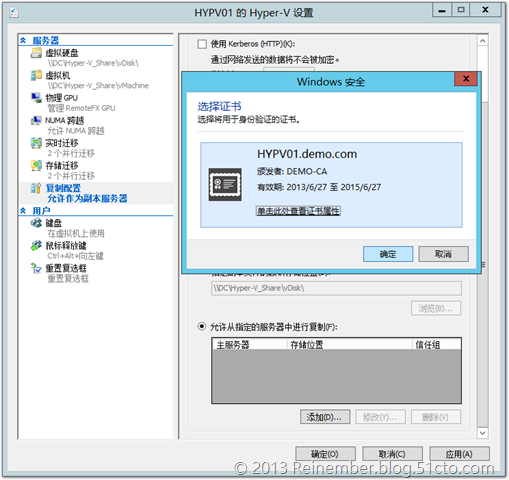Enable the 使用 Kerberos (HTTP) checkbox
The width and height of the screenshot is (509, 480).
pos(202,44)
